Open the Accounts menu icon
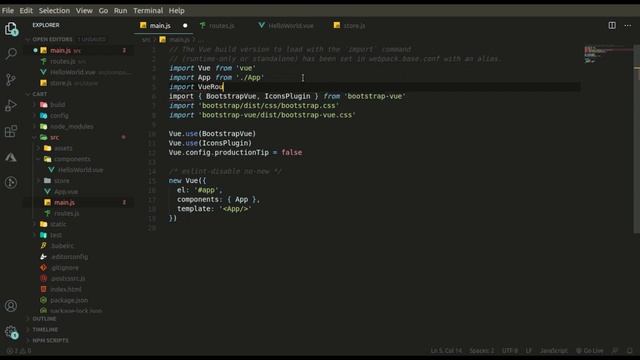 (x=11, y=306)
